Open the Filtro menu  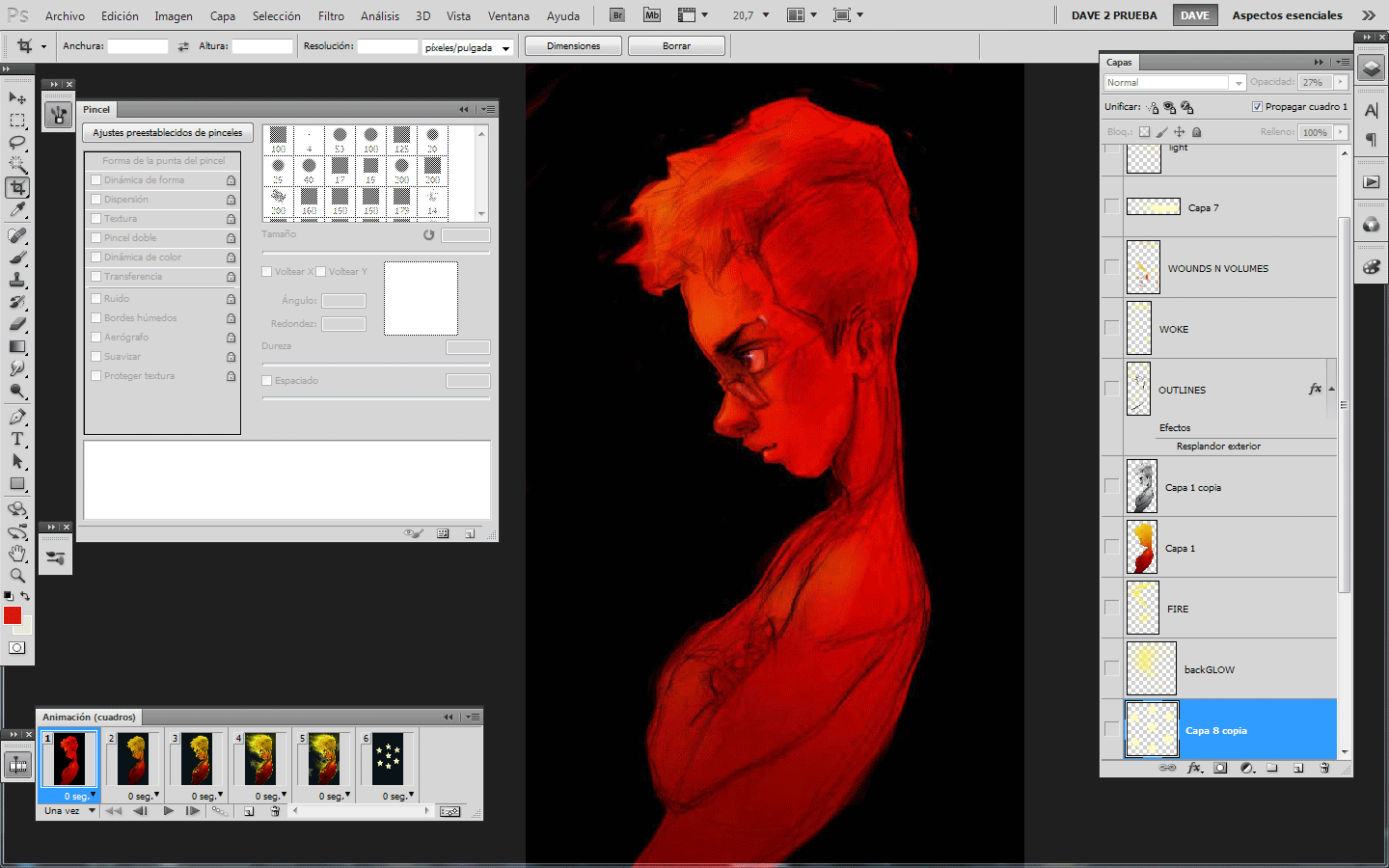[x=331, y=16]
